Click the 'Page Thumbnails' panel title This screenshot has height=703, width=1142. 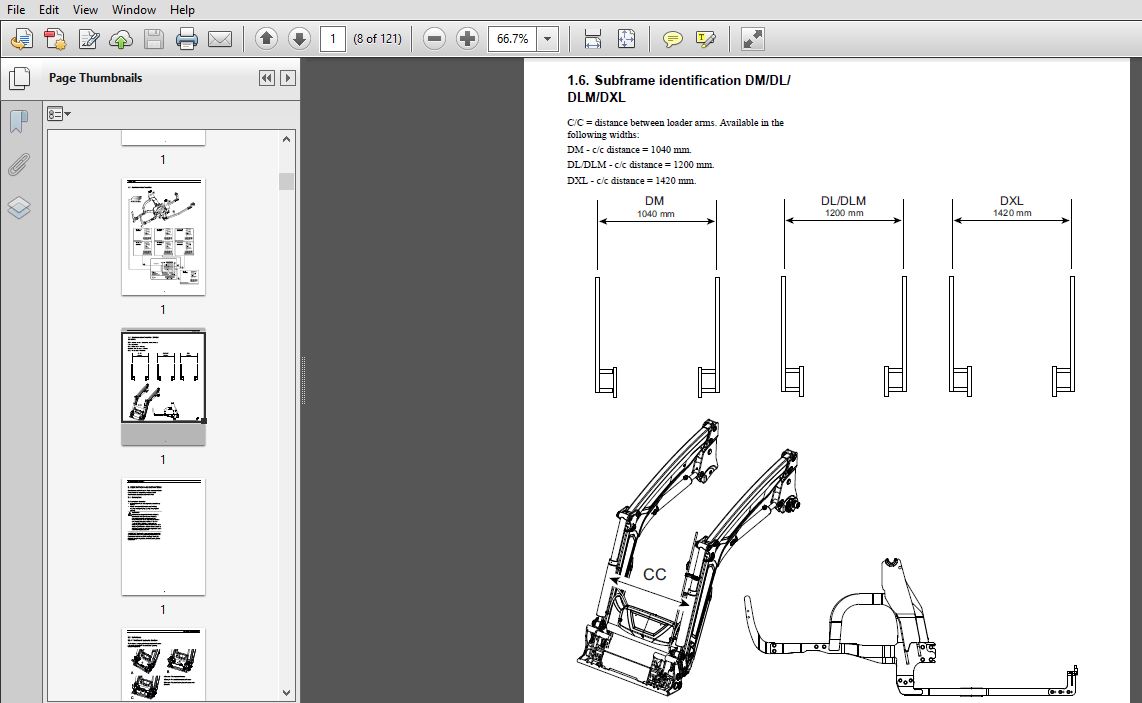point(95,78)
